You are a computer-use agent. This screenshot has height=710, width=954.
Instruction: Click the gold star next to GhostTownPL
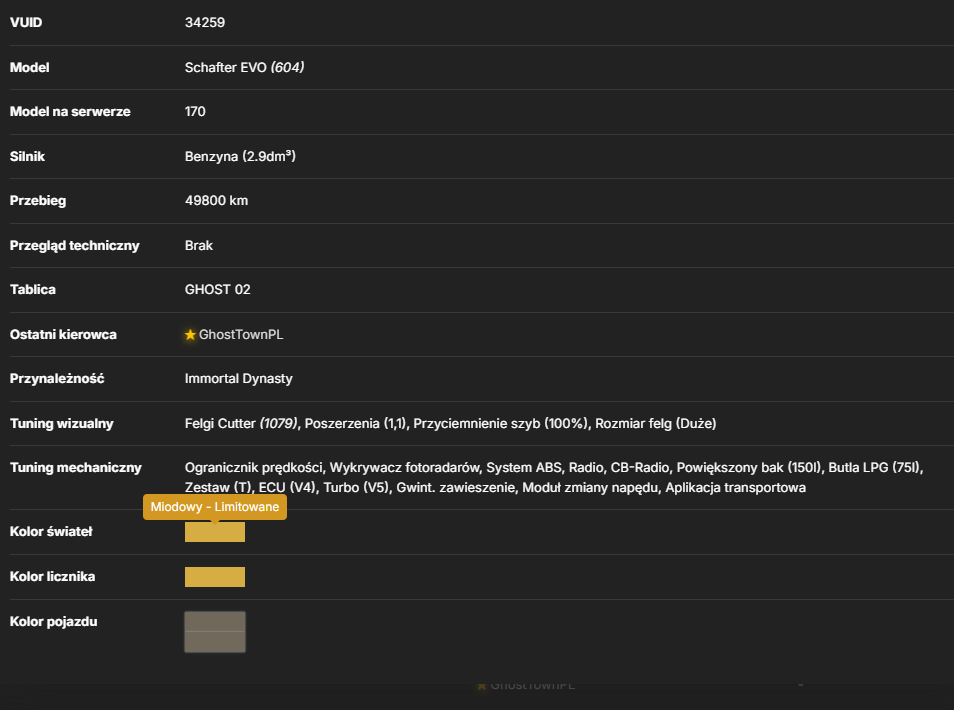click(x=190, y=335)
